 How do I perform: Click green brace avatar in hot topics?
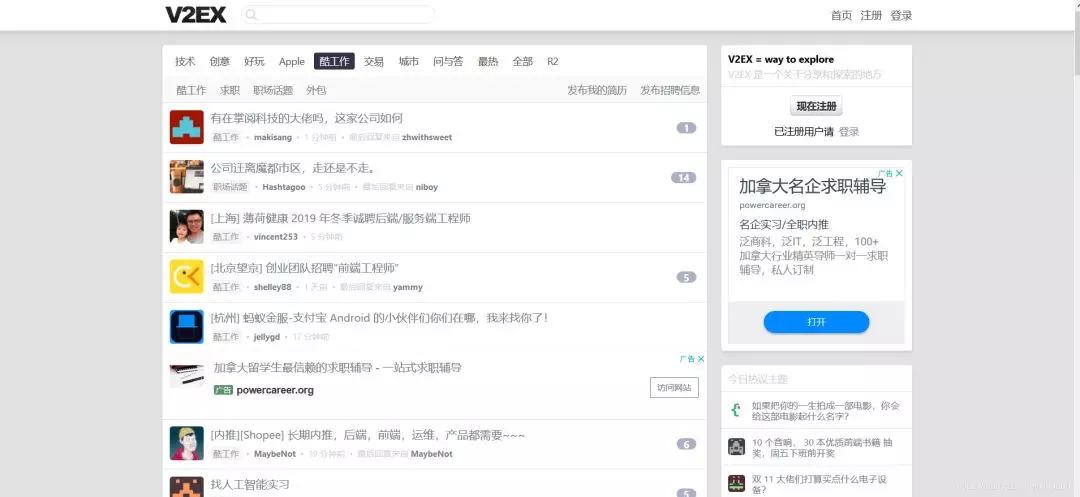point(736,410)
